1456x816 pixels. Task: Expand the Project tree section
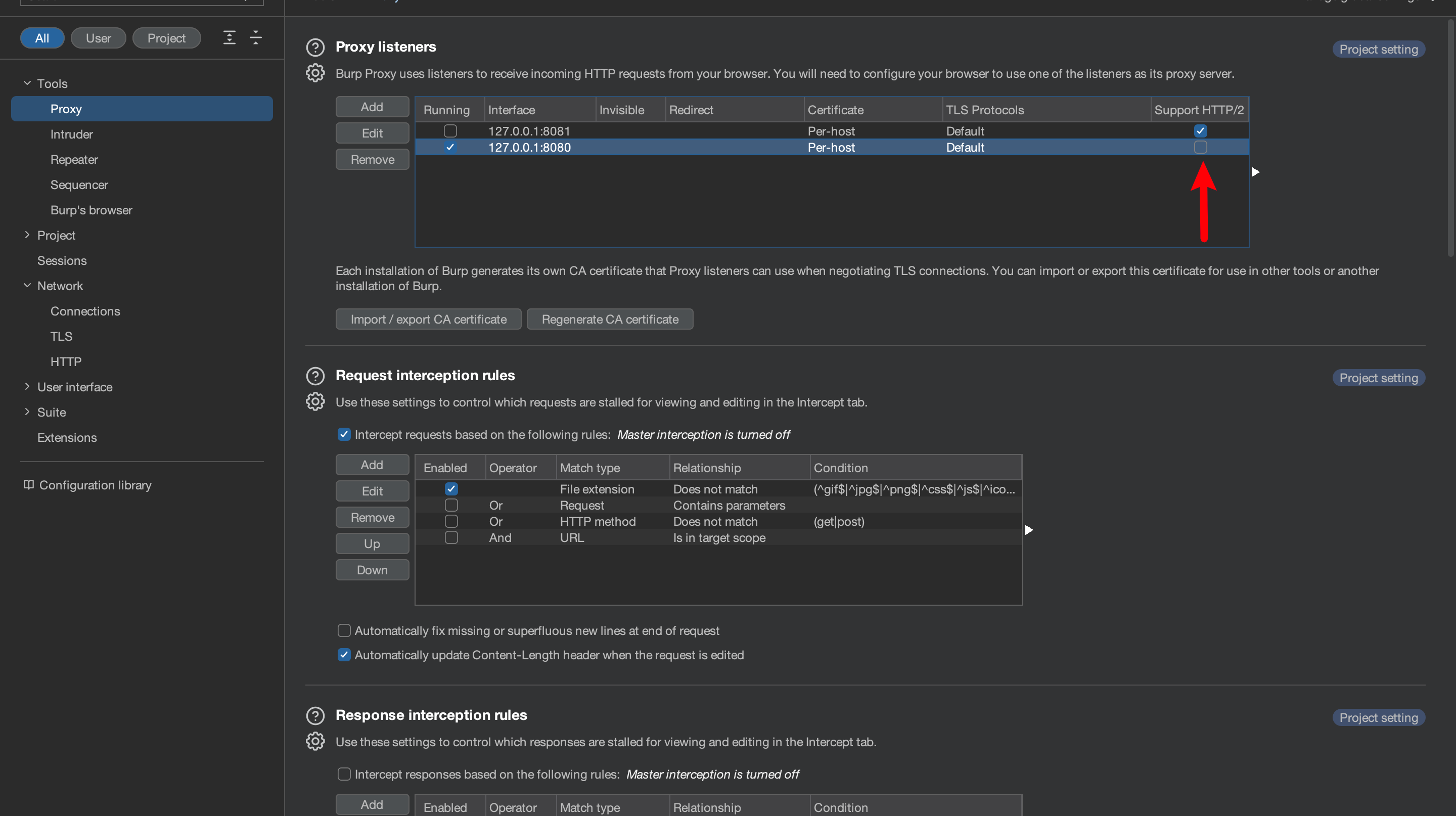[x=27, y=235]
